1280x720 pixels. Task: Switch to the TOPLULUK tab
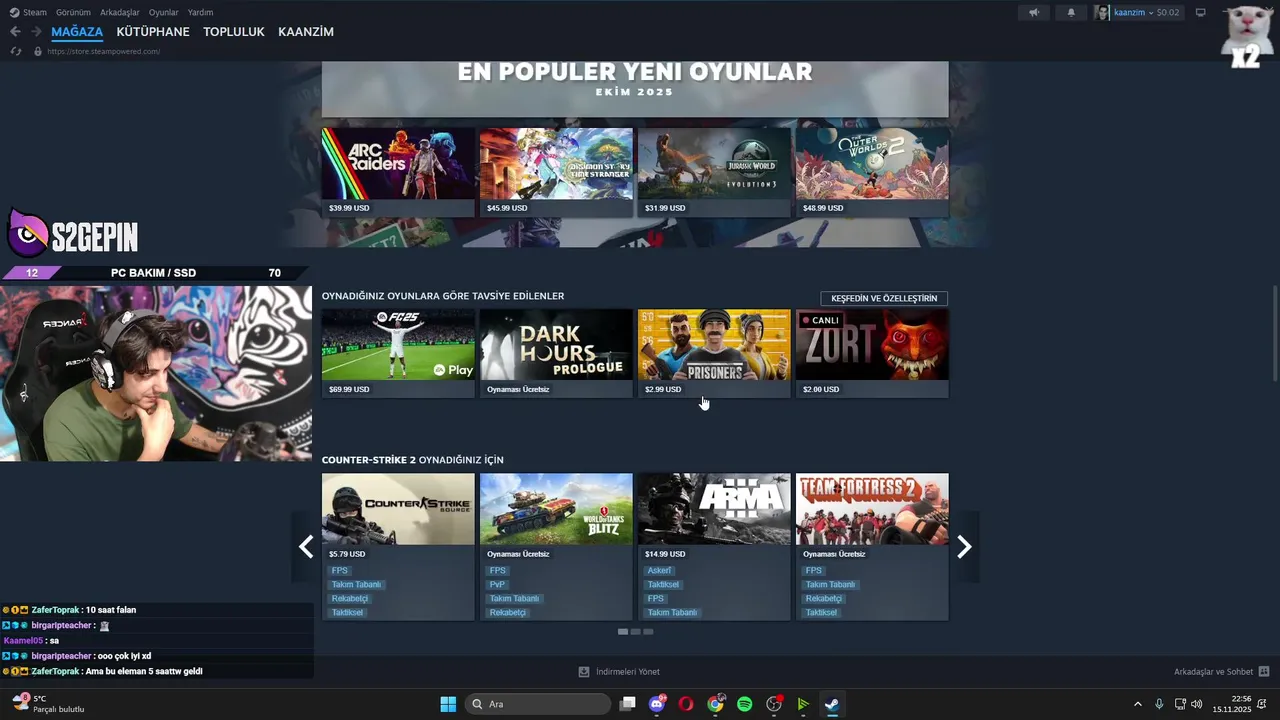[x=234, y=32]
